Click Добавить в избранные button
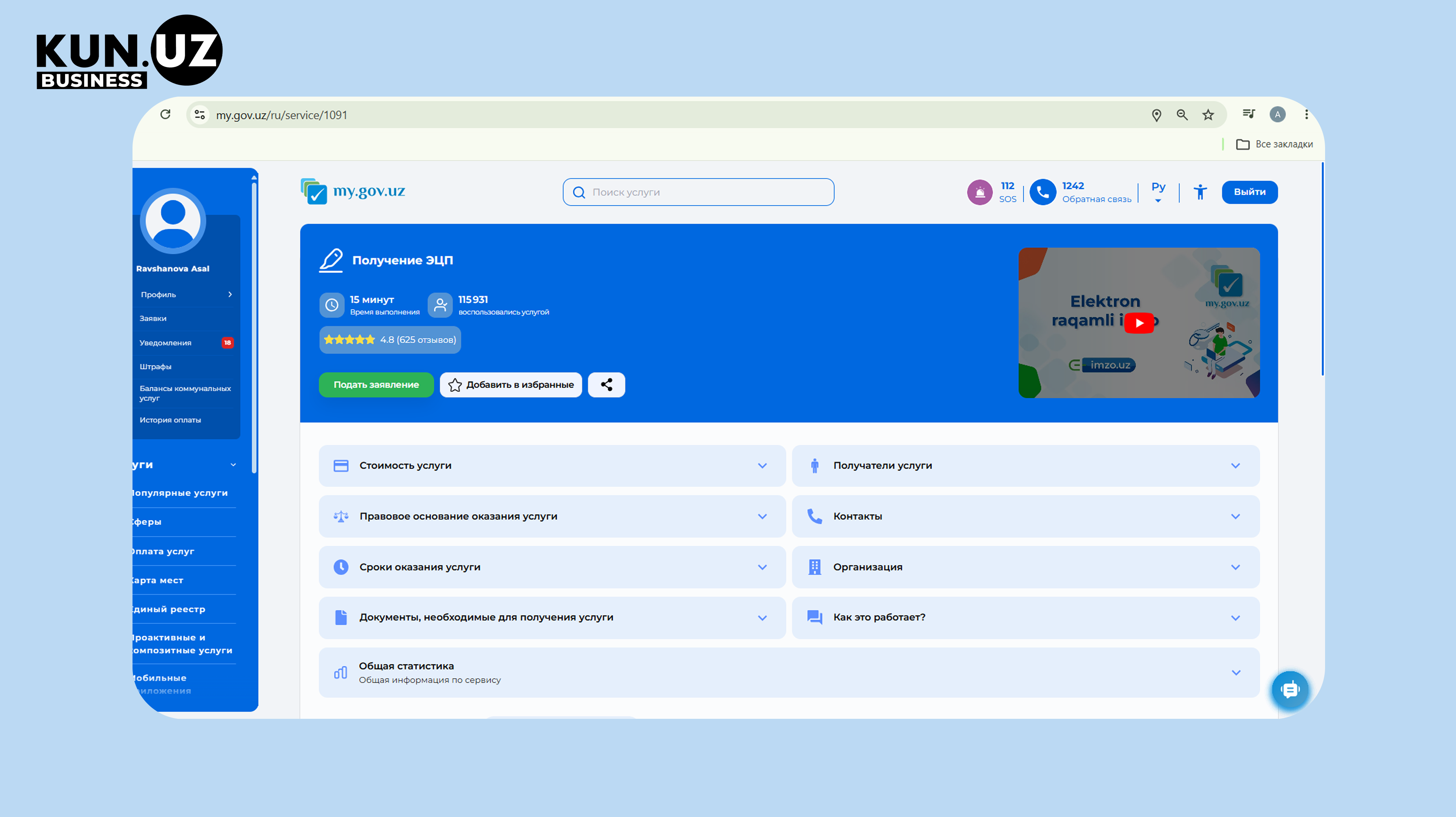1456x817 pixels. [x=511, y=385]
